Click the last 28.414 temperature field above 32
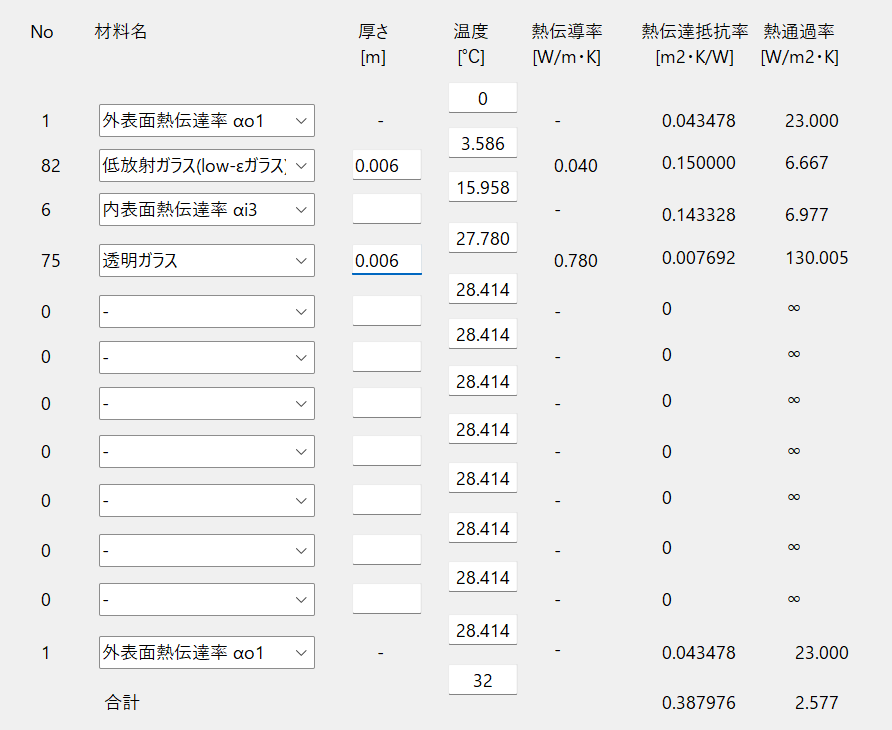892x730 pixels. (483, 630)
